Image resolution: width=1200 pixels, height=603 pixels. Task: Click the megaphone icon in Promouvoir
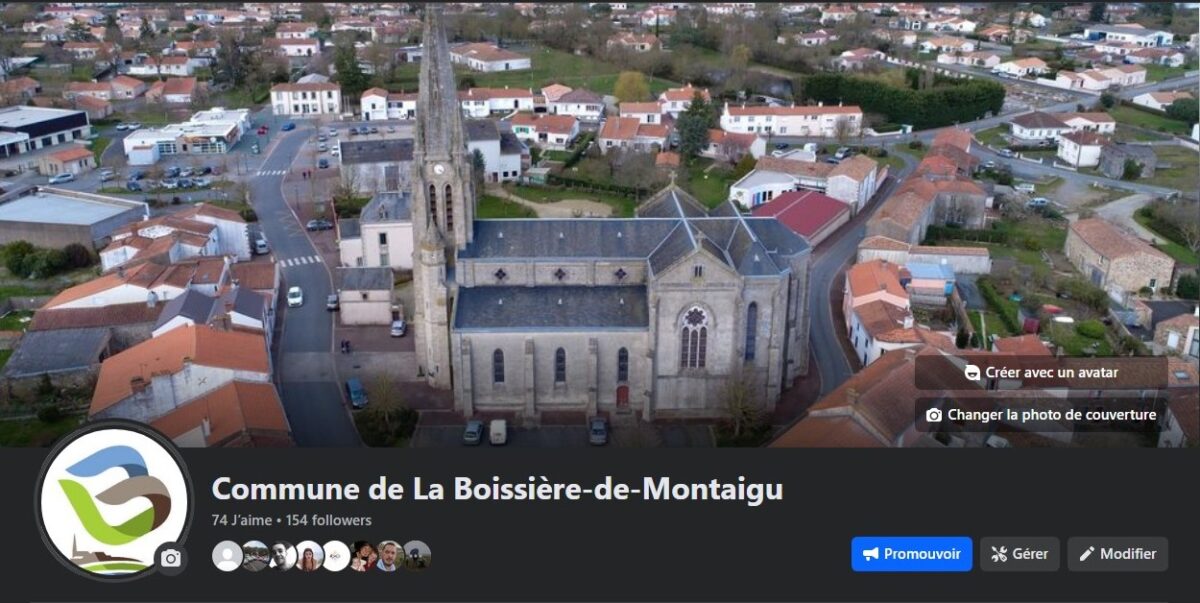coord(871,554)
